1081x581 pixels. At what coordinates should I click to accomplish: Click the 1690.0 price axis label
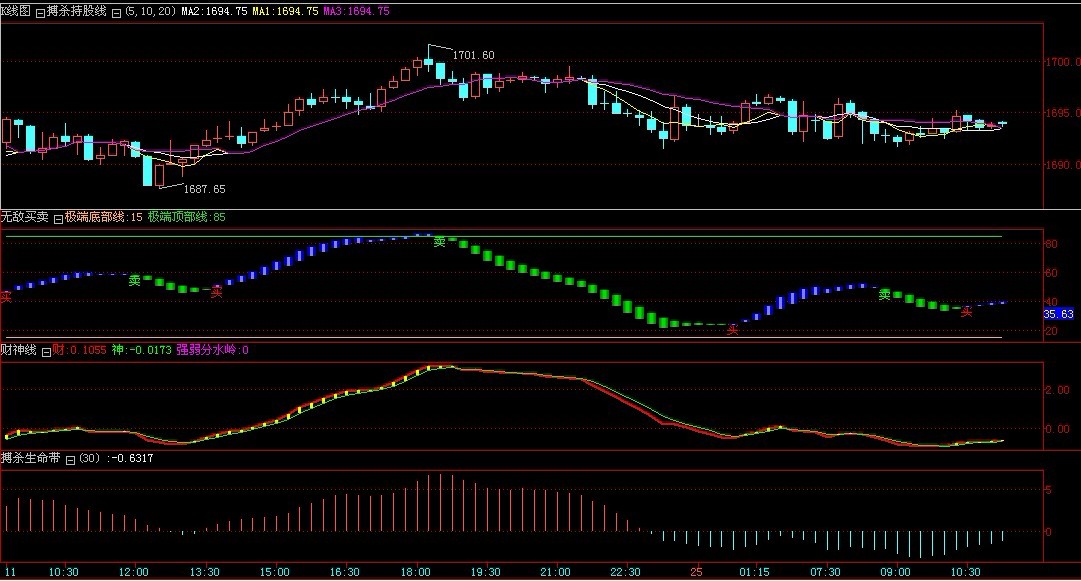coord(1062,165)
